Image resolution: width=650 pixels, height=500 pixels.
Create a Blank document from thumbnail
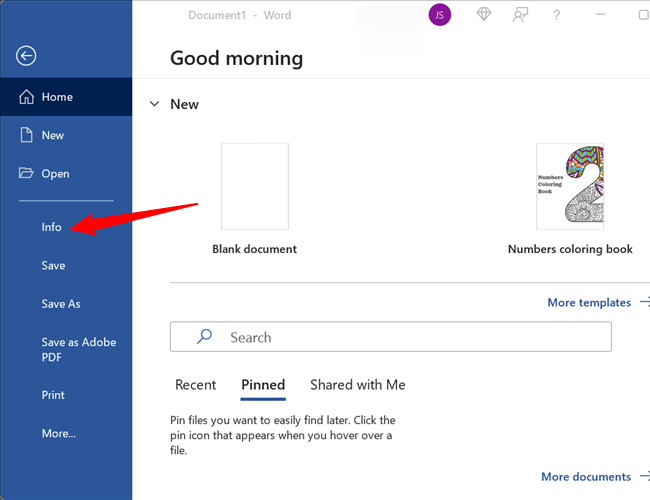pos(255,186)
